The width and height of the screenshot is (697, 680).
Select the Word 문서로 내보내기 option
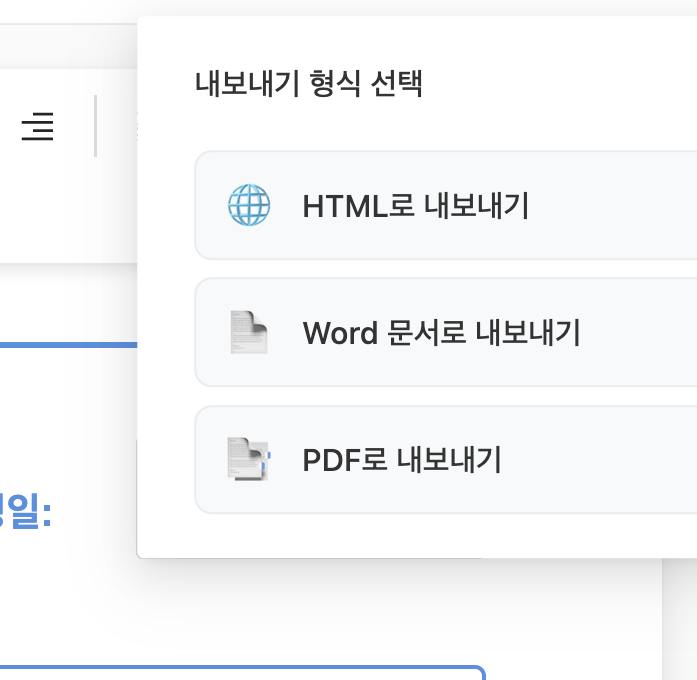click(x=446, y=332)
